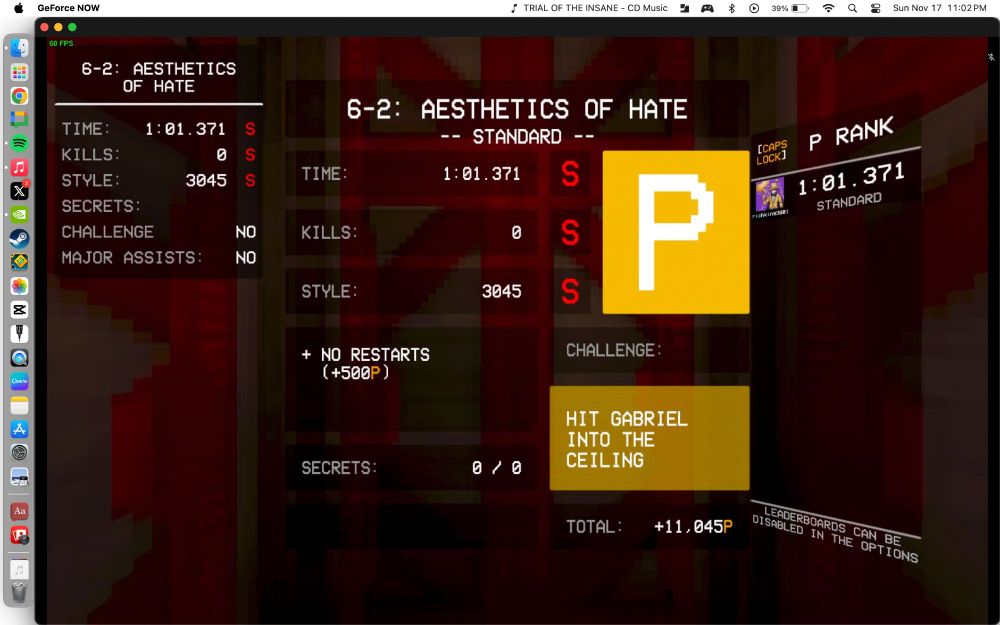Open Photo Booth from the dock
Screen dimensions: 1000x625
(x=19, y=535)
